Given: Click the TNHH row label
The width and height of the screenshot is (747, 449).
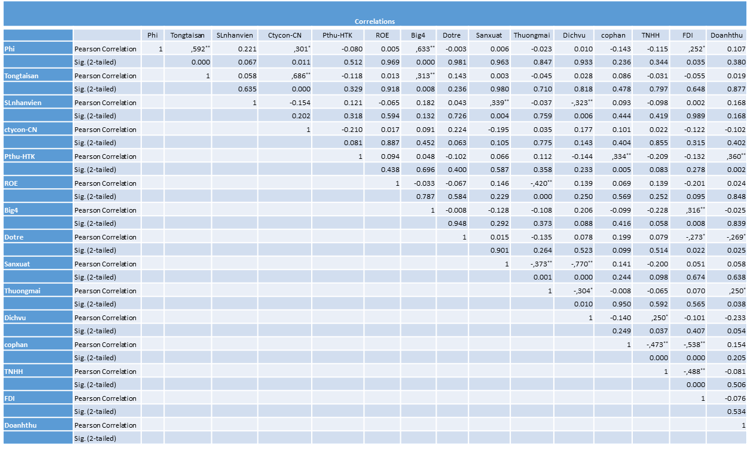Looking at the screenshot, I should pyautogui.click(x=13, y=371).
